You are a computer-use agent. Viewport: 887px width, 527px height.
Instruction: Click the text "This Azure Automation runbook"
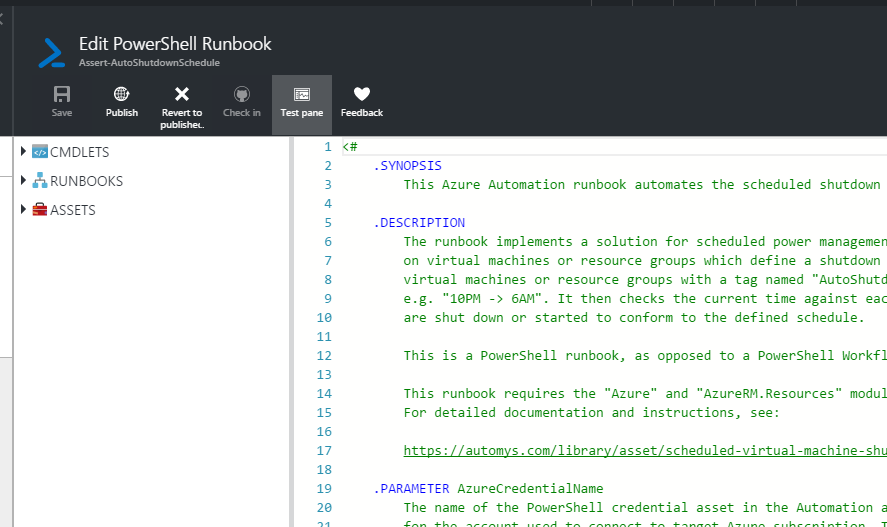tap(515, 185)
